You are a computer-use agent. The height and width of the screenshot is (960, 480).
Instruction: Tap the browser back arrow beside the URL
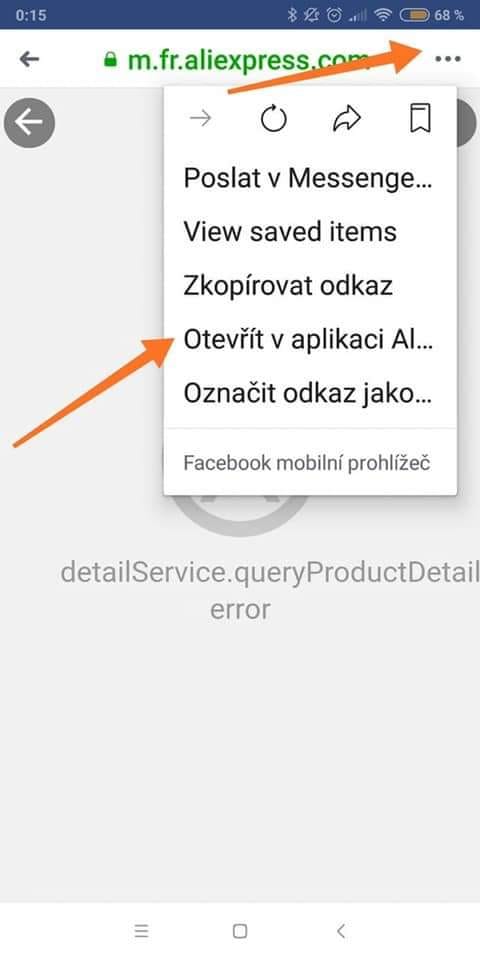29,59
